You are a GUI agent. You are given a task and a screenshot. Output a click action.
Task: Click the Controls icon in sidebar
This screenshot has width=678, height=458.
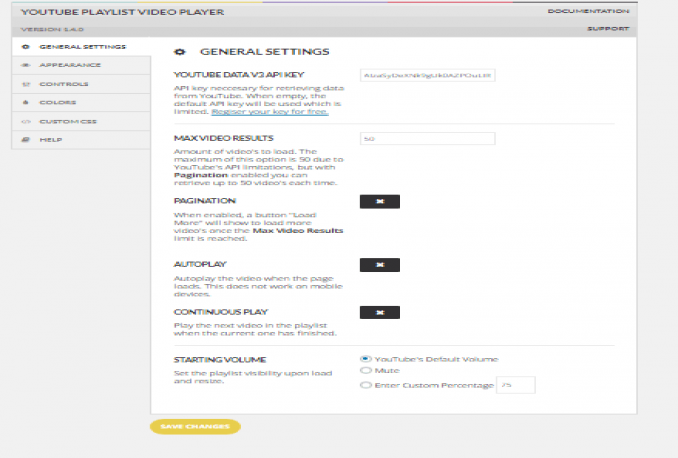pos(26,84)
